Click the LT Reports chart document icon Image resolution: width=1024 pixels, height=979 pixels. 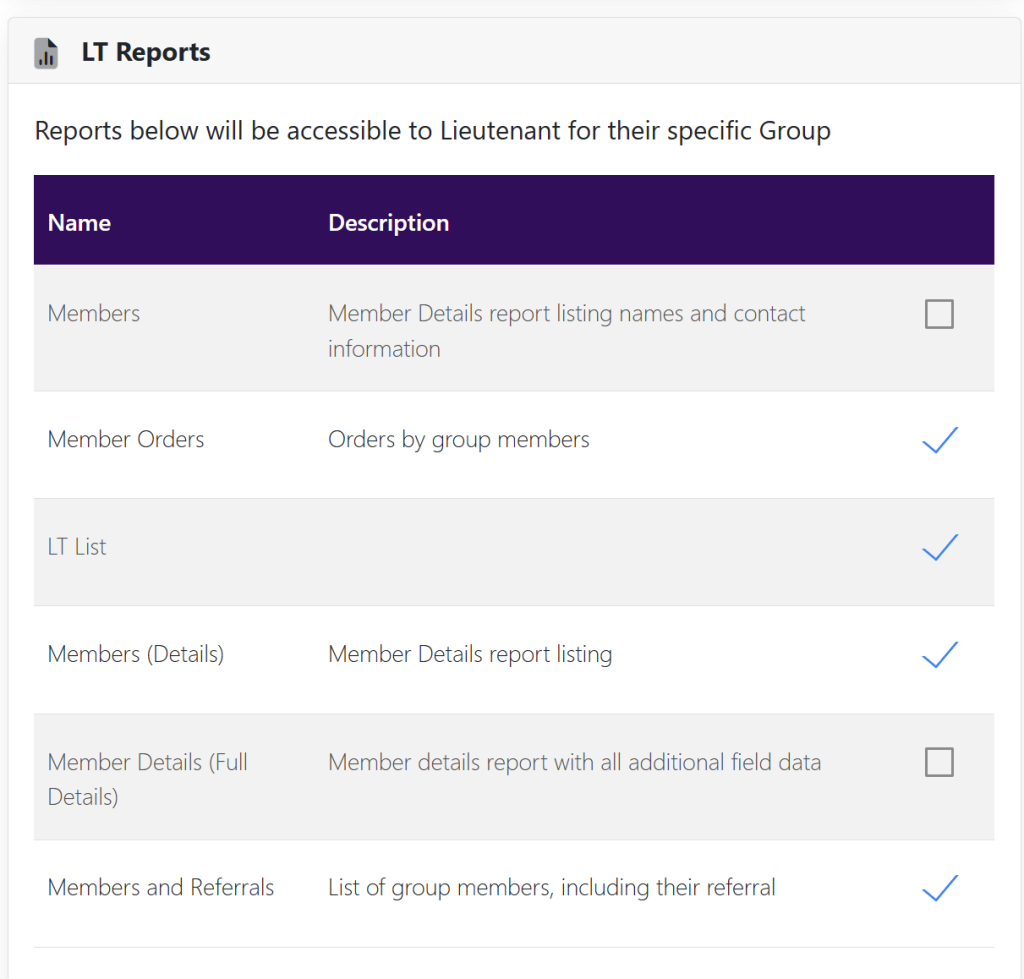point(46,53)
